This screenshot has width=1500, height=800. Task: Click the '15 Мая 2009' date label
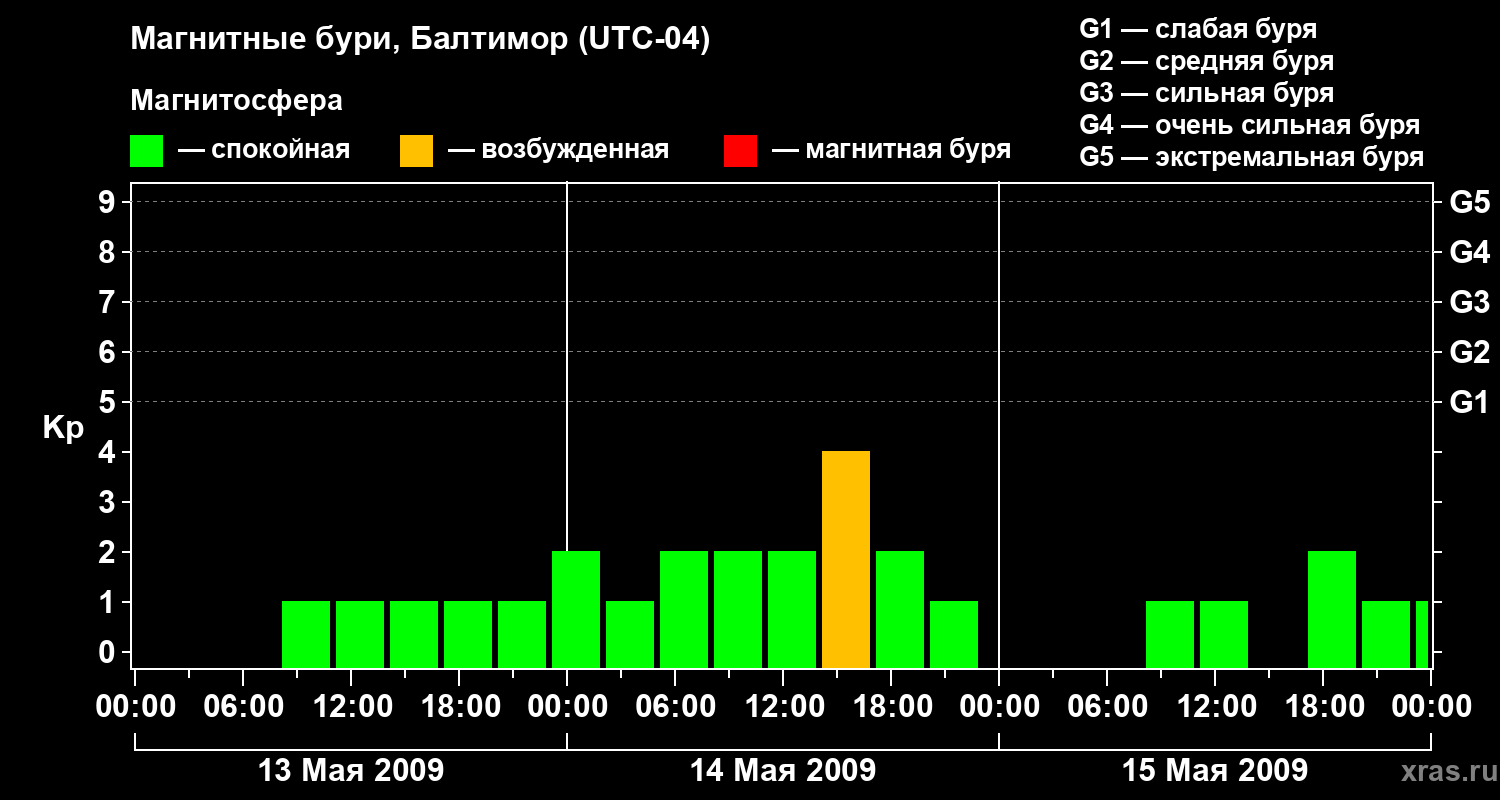click(1215, 770)
